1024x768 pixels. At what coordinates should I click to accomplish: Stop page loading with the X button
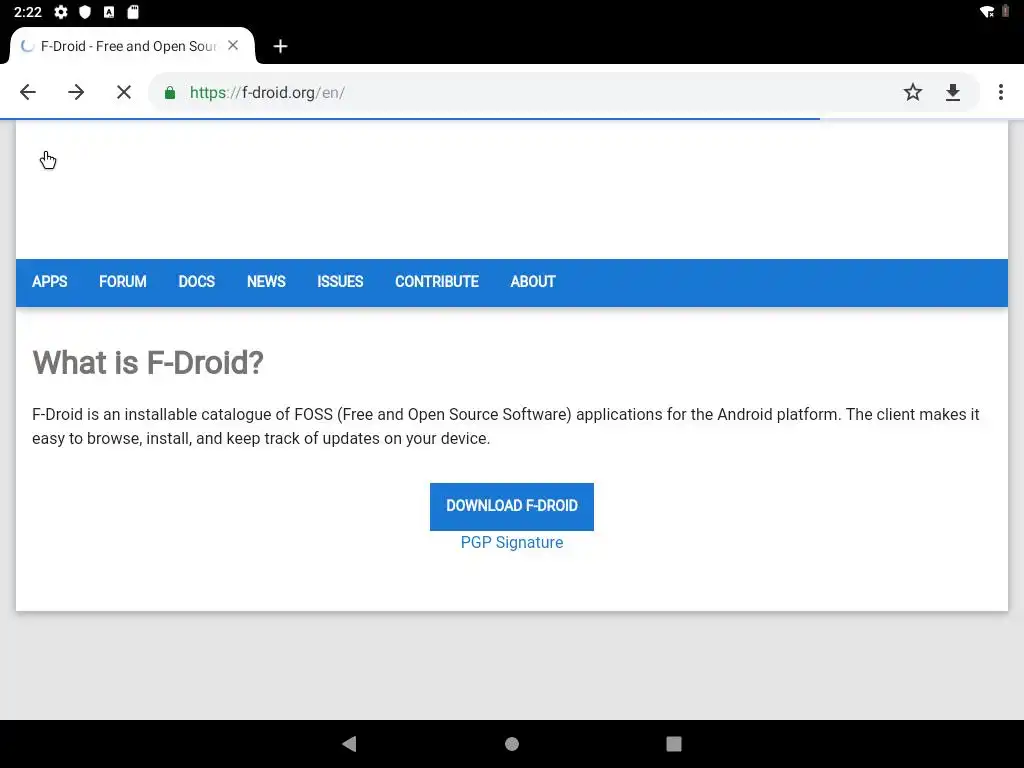click(123, 92)
